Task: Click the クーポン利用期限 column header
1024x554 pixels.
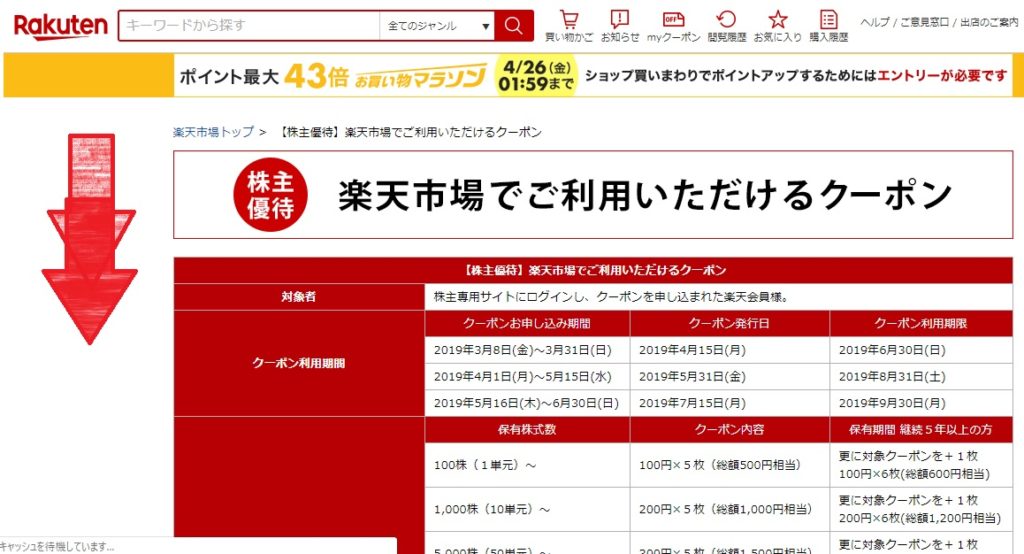Action: 921,323
